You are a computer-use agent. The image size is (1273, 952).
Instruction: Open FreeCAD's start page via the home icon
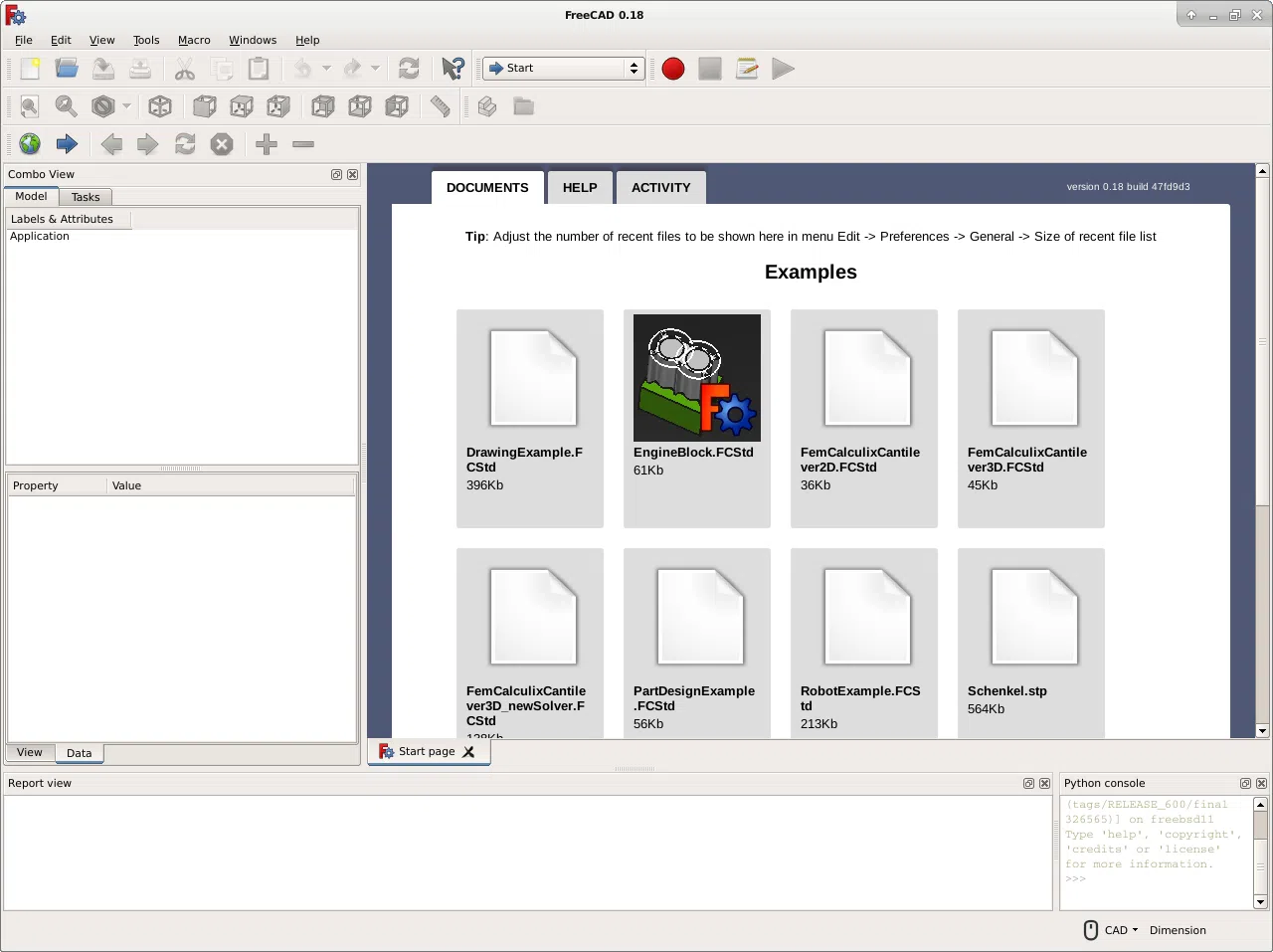coord(30,144)
